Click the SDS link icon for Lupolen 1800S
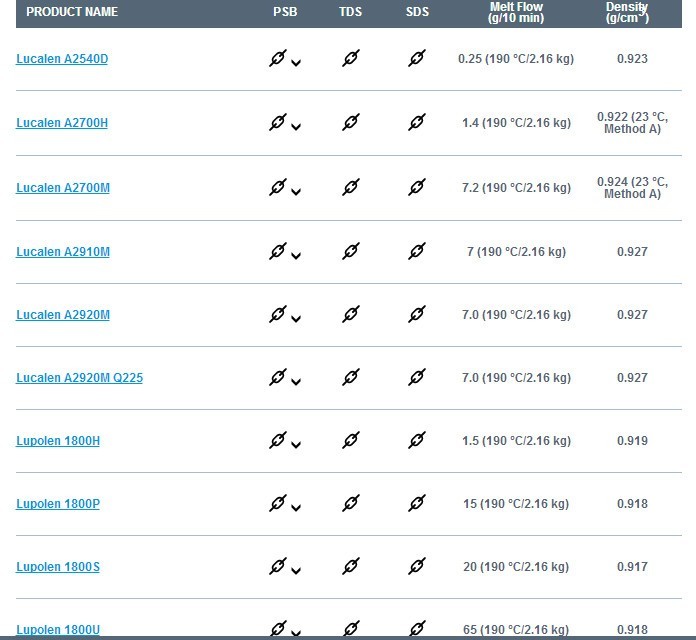This screenshot has height=640, width=696. pyautogui.click(x=417, y=566)
